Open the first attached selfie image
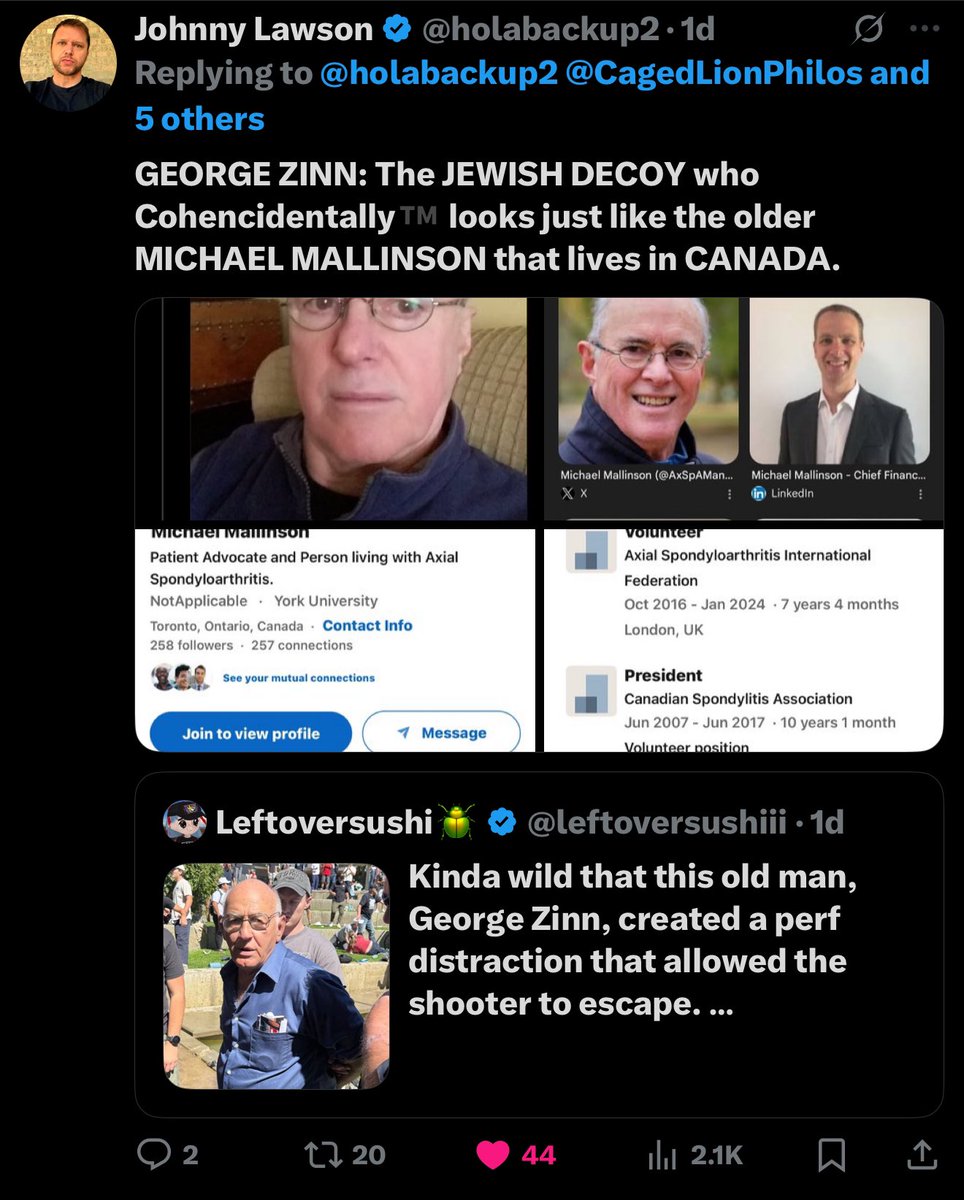The image size is (964, 1200). pos(336,410)
